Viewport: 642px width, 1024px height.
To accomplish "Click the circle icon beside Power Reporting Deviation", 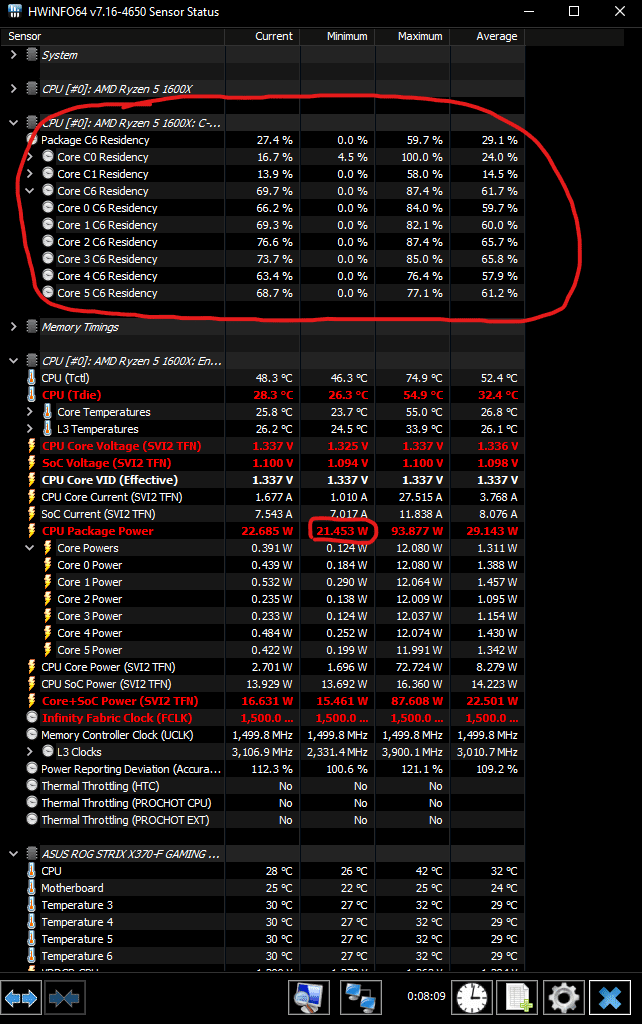I will [x=31, y=768].
